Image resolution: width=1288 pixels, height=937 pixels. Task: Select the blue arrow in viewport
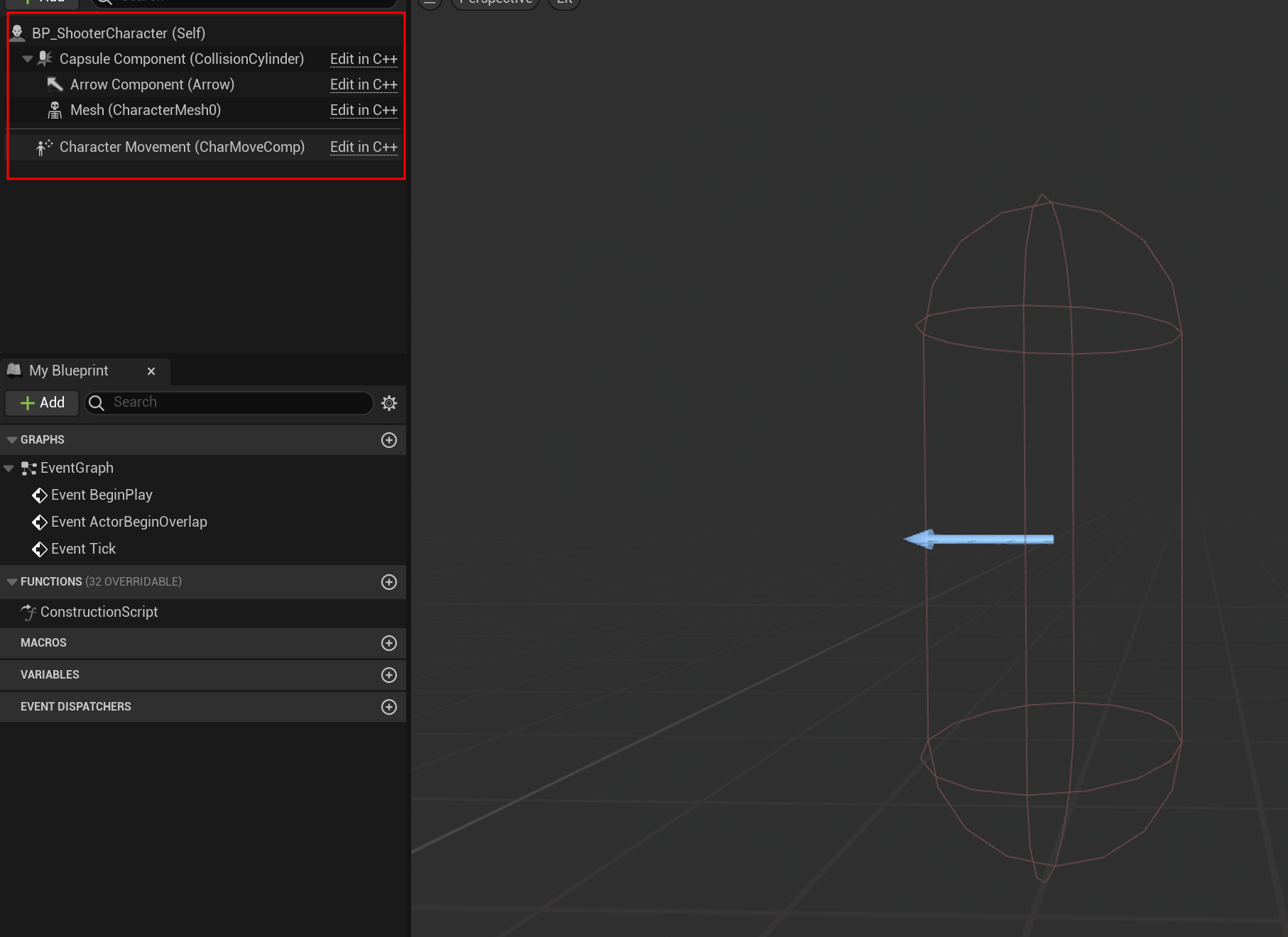978,539
